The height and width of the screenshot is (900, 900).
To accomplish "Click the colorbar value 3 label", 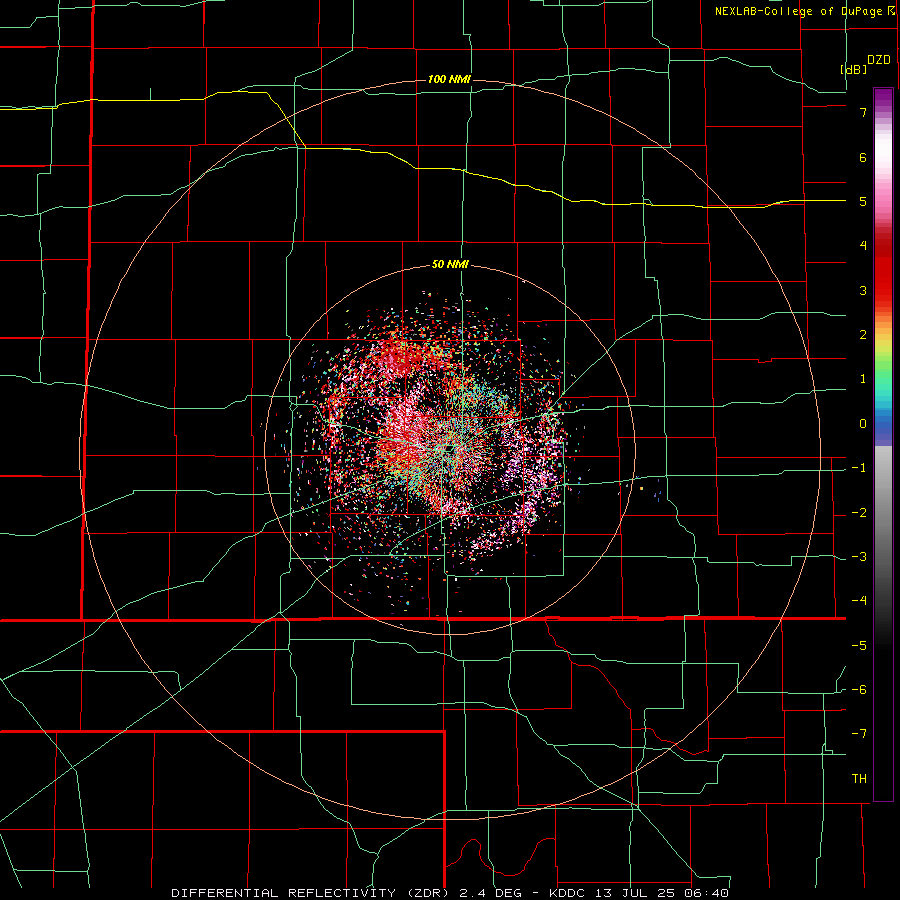I will (863, 290).
